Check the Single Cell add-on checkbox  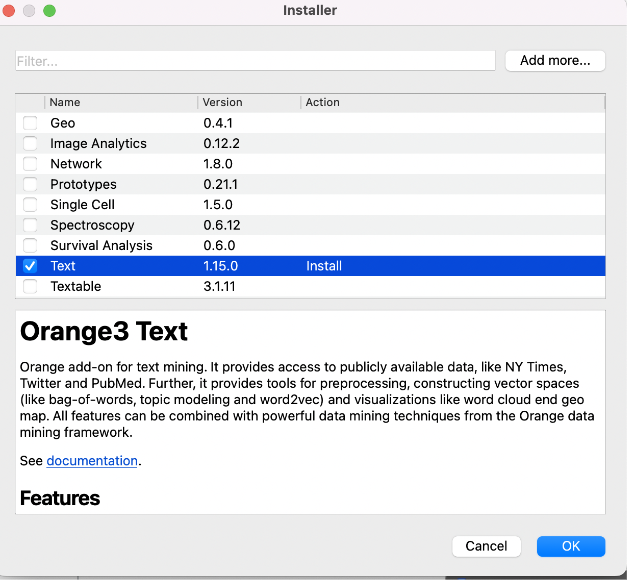point(30,205)
